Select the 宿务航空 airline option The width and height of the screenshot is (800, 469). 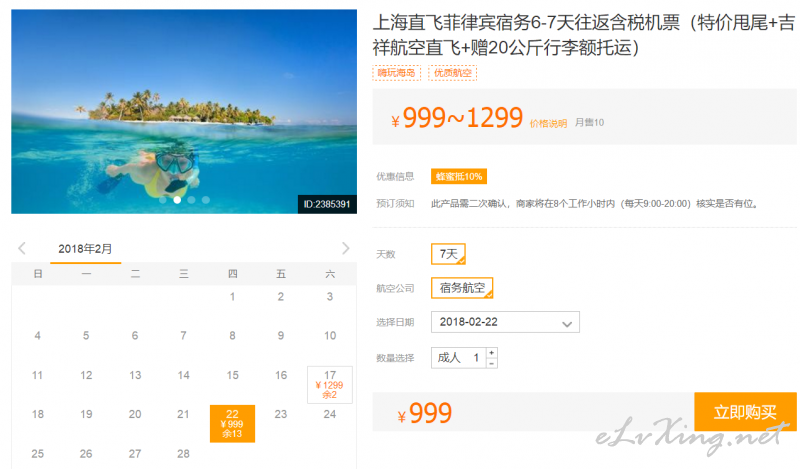(462, 288)
